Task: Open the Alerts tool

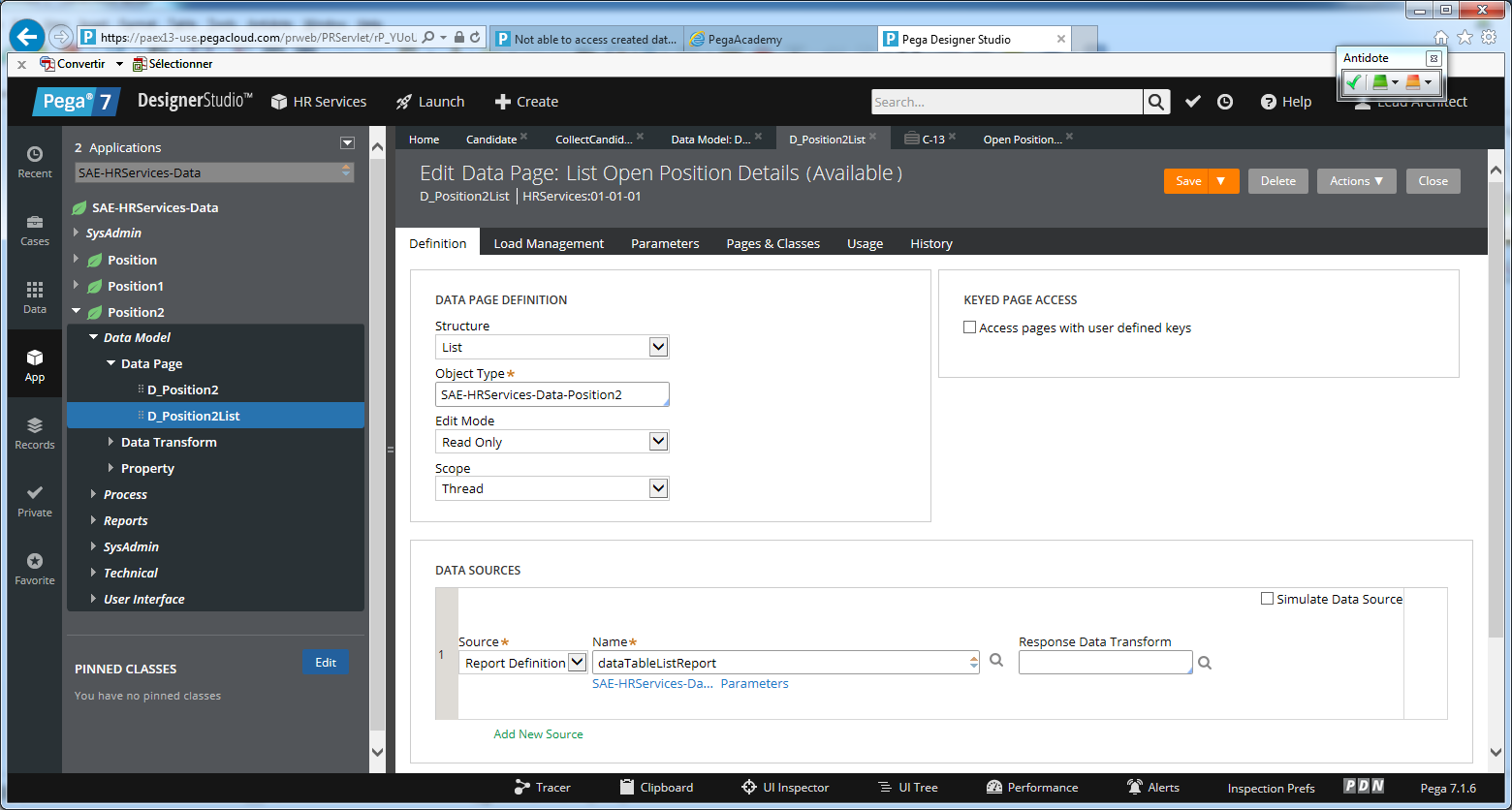Action: [1152, 788]
